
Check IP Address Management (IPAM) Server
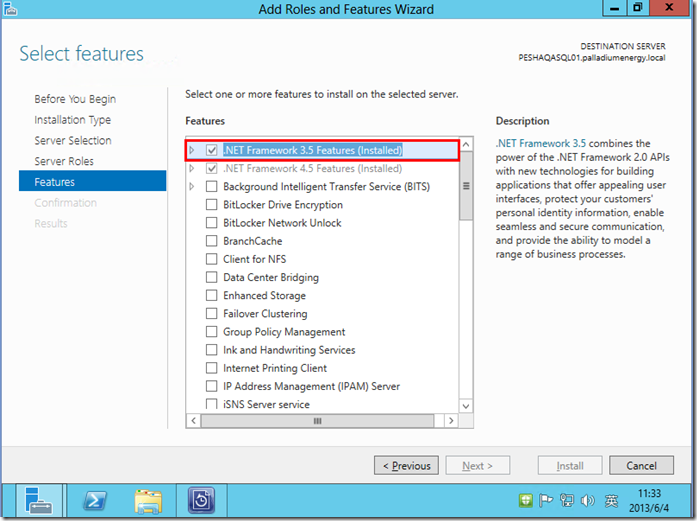pyautogui.click(x=212, y=386)
